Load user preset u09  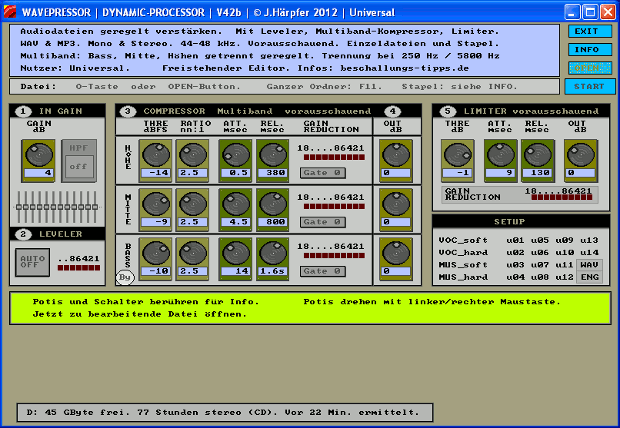click(564, 240)
